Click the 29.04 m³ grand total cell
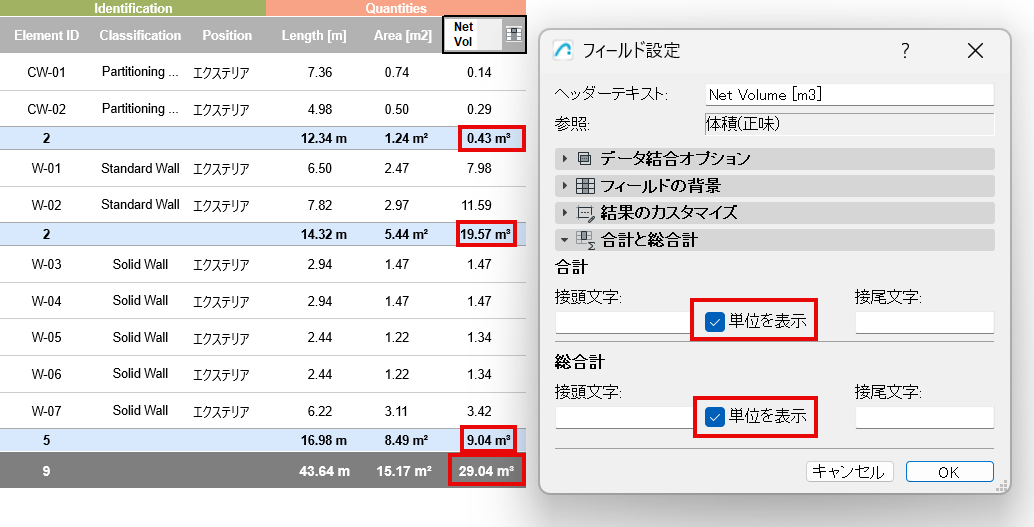The width and height of the screenshot is (1034, 527). [x=487, y=470]
